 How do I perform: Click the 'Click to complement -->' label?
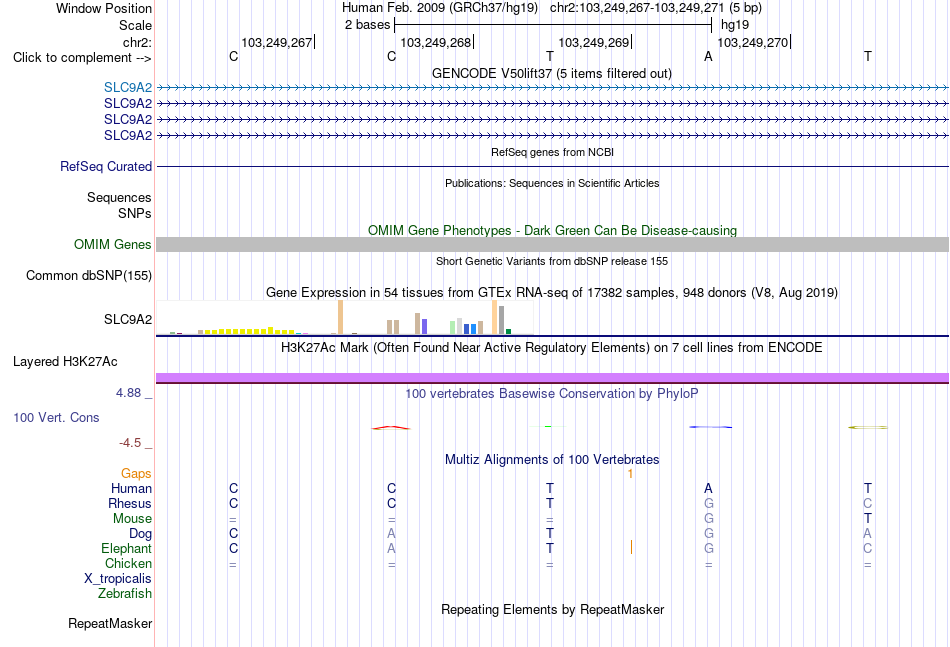point(82,58)
